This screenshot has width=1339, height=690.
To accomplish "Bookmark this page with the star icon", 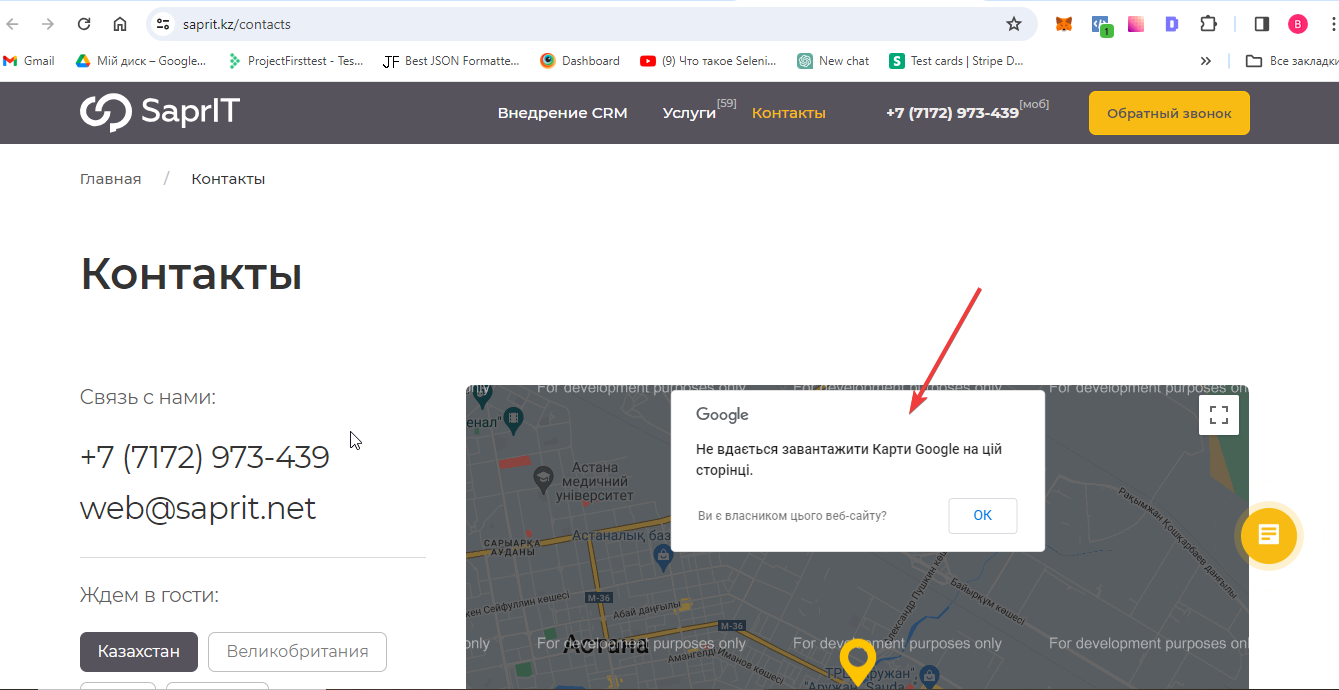I will coord(1013,24).
